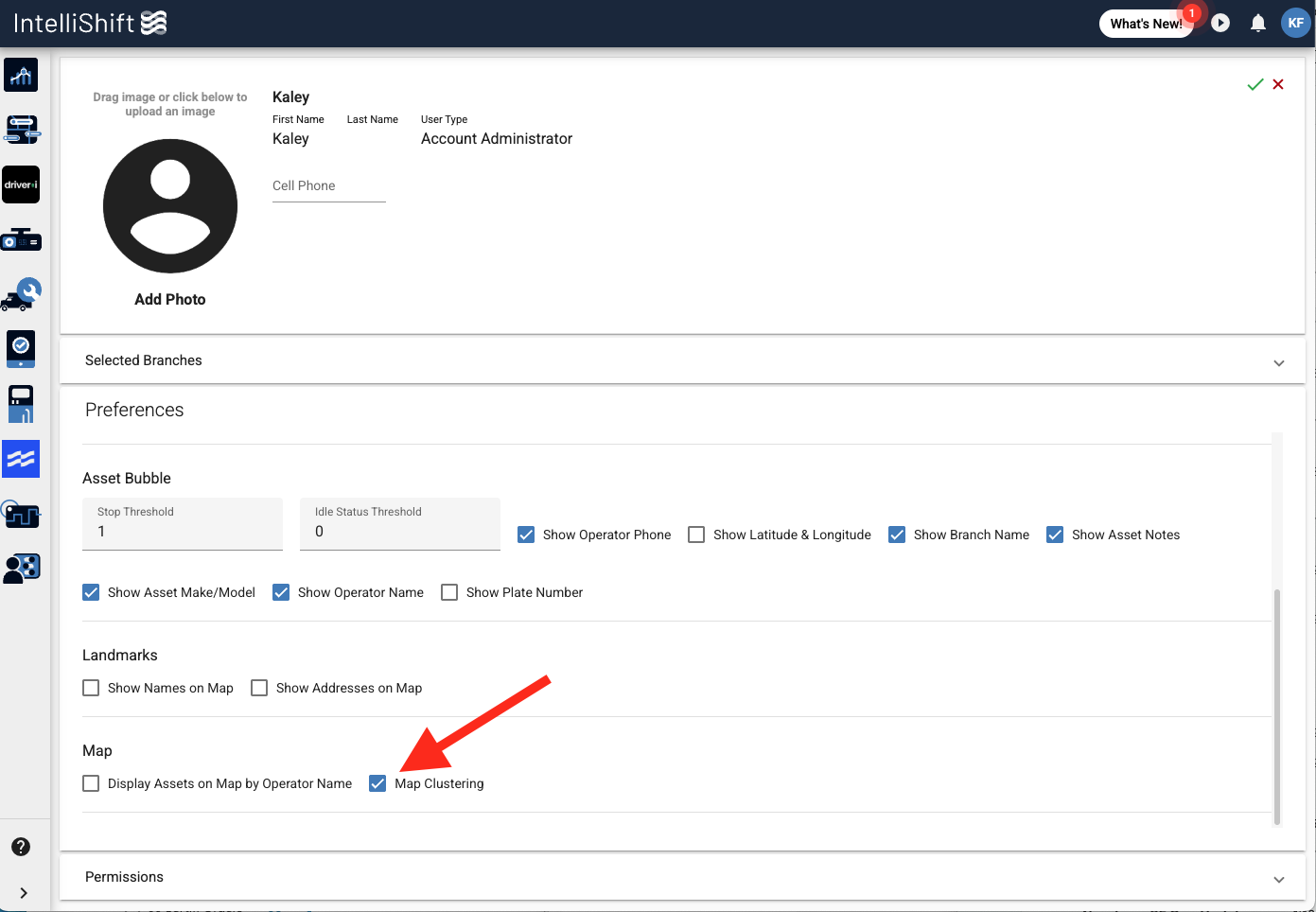Check the Show Plate Number checkbox
1316x912 pixels.
click(449, 592)
